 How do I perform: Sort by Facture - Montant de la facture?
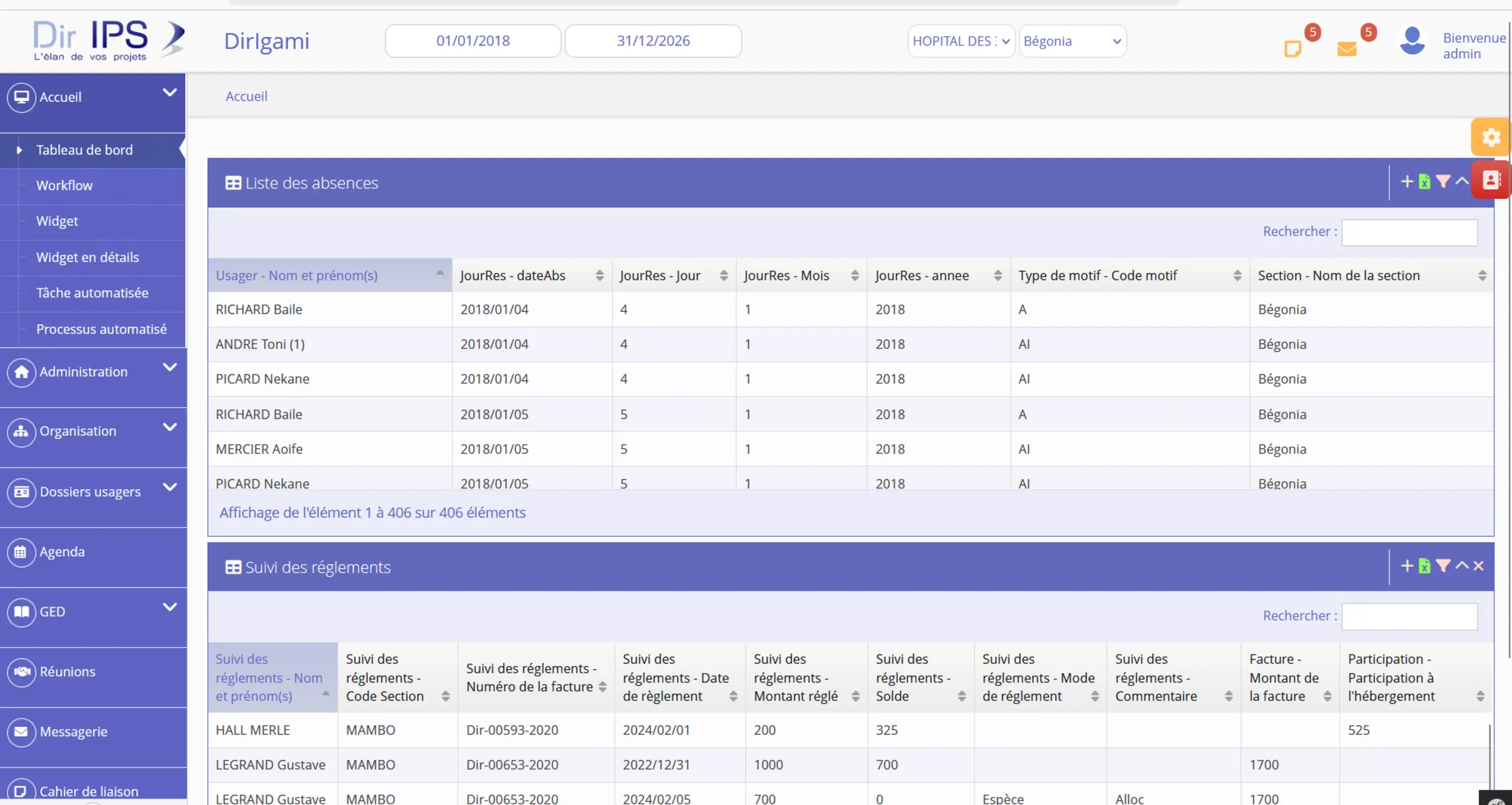(1290, 678)
